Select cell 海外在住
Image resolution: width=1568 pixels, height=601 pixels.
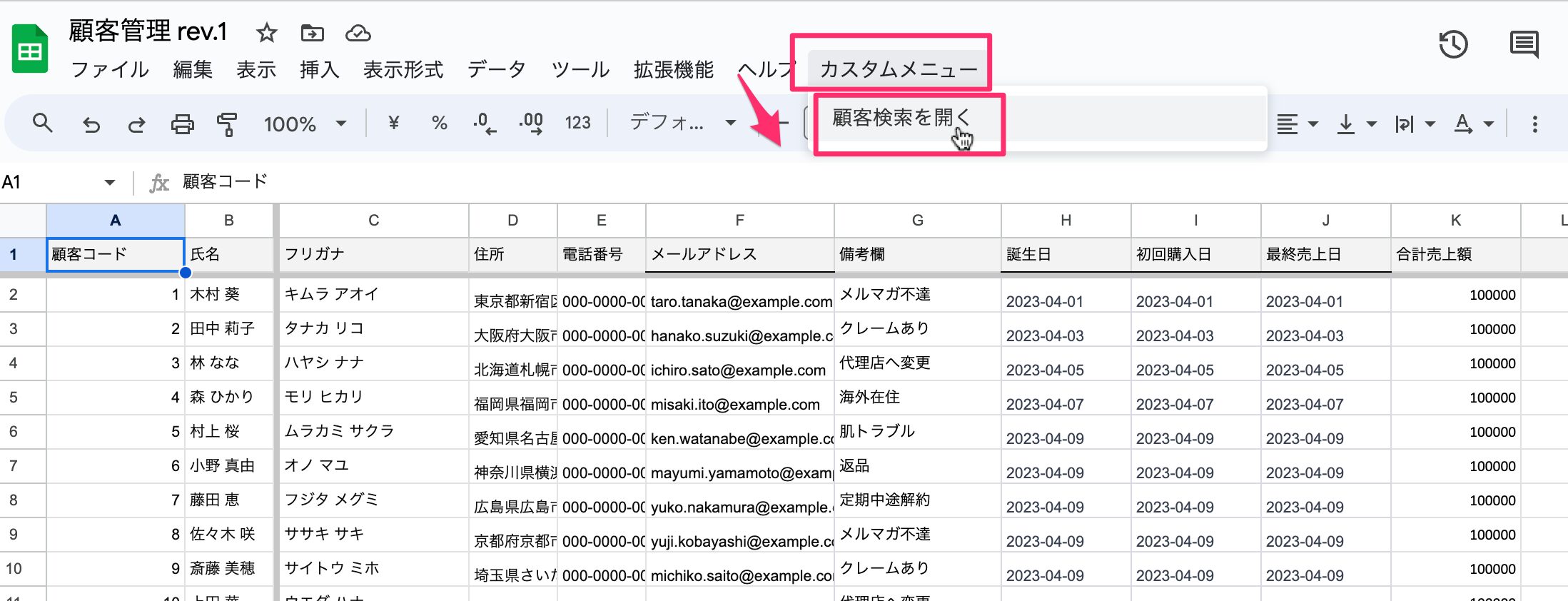(918, 398)
